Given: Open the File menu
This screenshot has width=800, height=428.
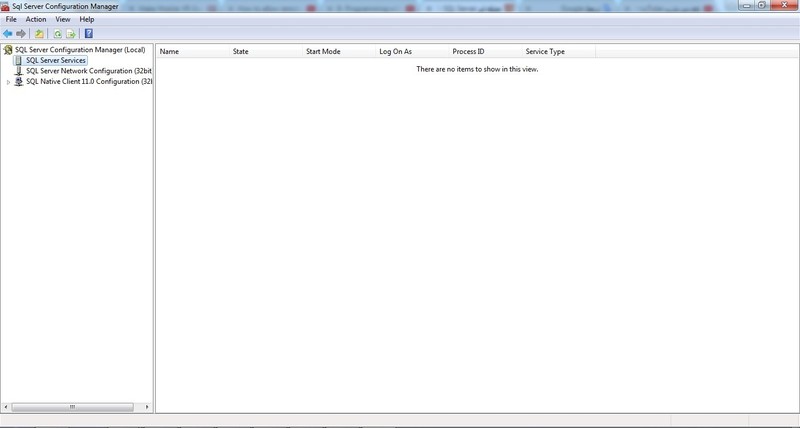Looking at the screenshot, I should tap(11, 19).
